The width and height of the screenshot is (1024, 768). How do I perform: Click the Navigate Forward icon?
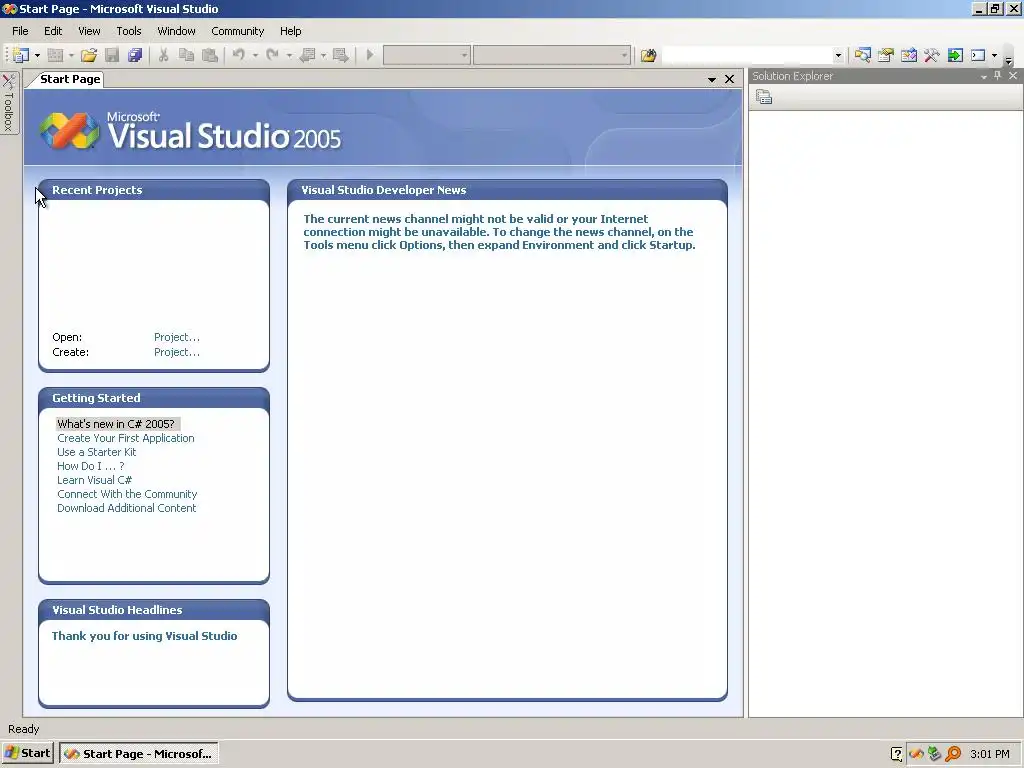coord(340,56)
